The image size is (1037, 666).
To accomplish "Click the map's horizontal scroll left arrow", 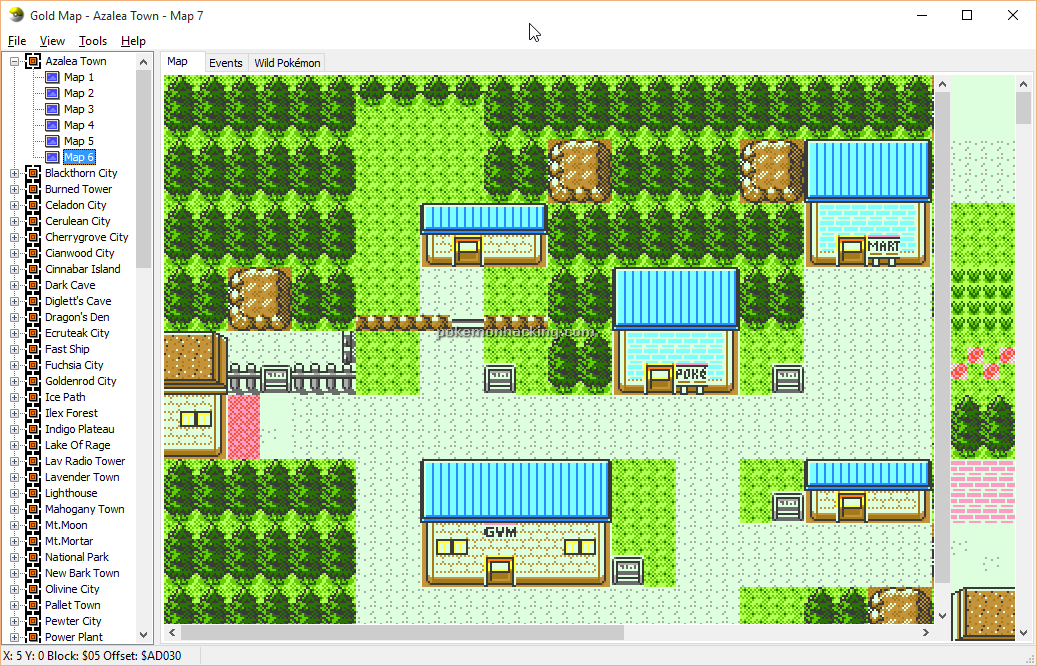I will (x=172, y=633).
